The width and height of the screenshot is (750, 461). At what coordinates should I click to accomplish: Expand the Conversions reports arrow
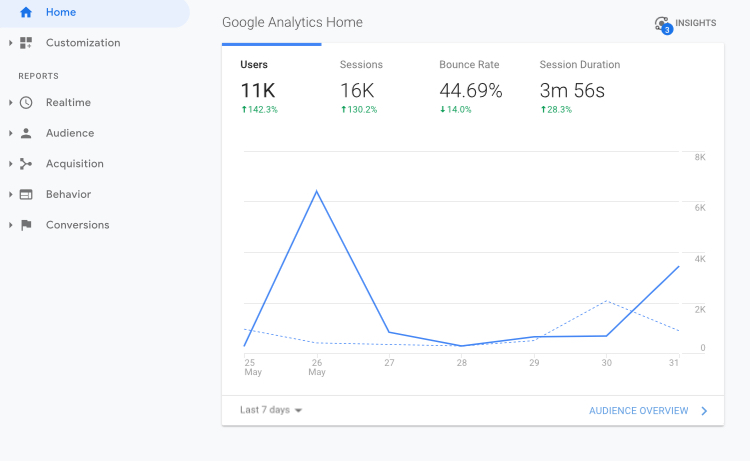(x=11, y=225)
